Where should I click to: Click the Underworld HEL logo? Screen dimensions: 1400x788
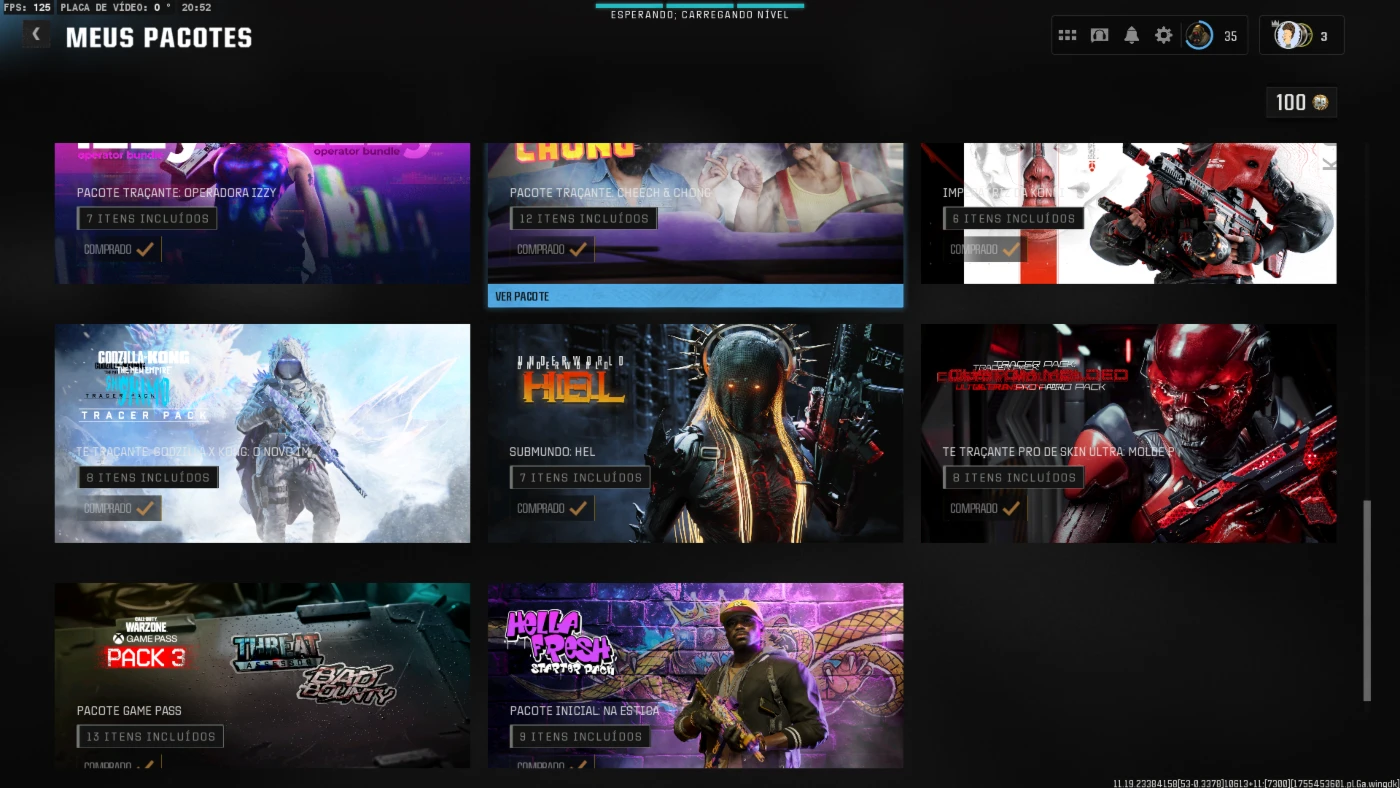point(571,380)
